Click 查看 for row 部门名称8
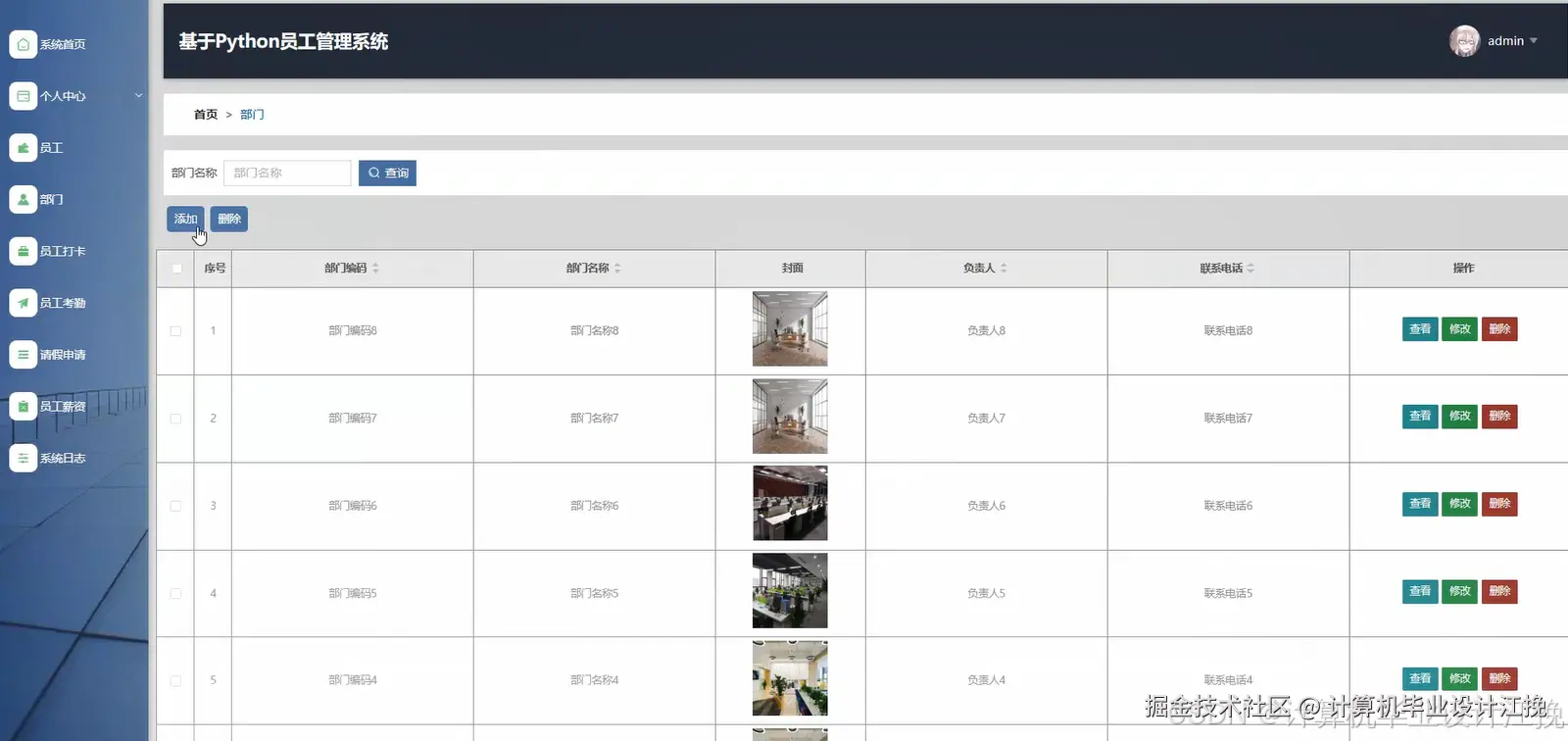This screenshot has width=1568, height=741. [1420, 329]
